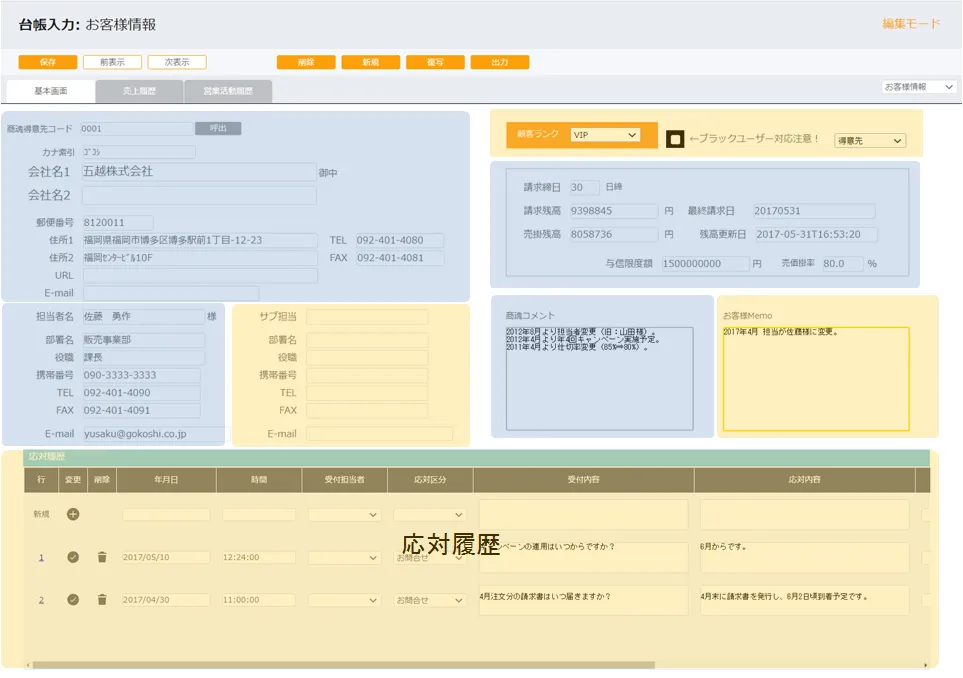Click the 新規 button in toolbar
Screen dimensions: 963x678
[x=370, y=62]
